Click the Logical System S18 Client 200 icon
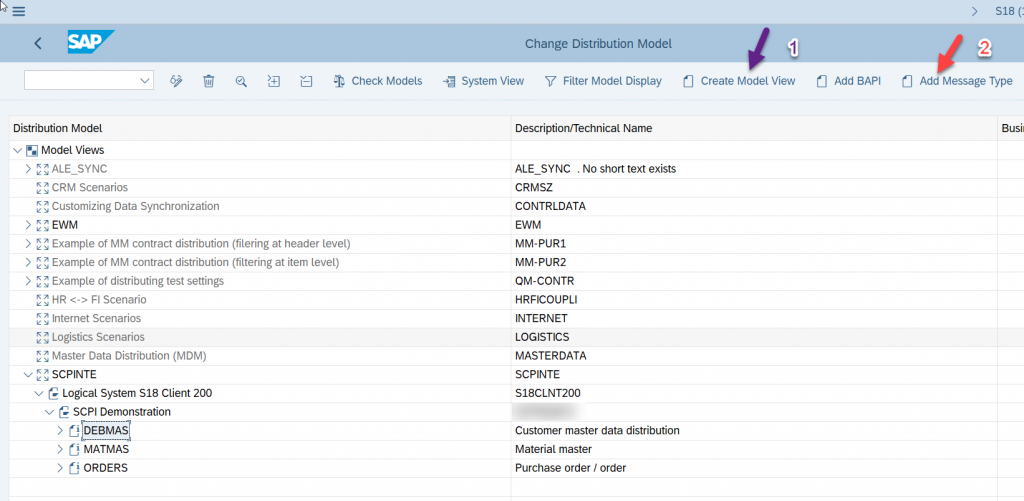Screen dimensions: 1024x501 54,393
